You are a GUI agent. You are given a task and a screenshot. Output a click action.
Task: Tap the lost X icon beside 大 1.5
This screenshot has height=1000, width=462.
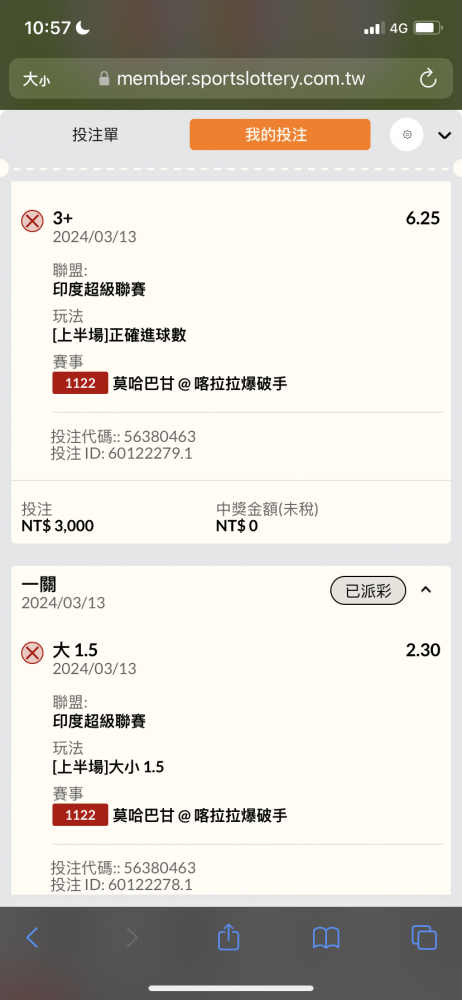pos(32,653)
